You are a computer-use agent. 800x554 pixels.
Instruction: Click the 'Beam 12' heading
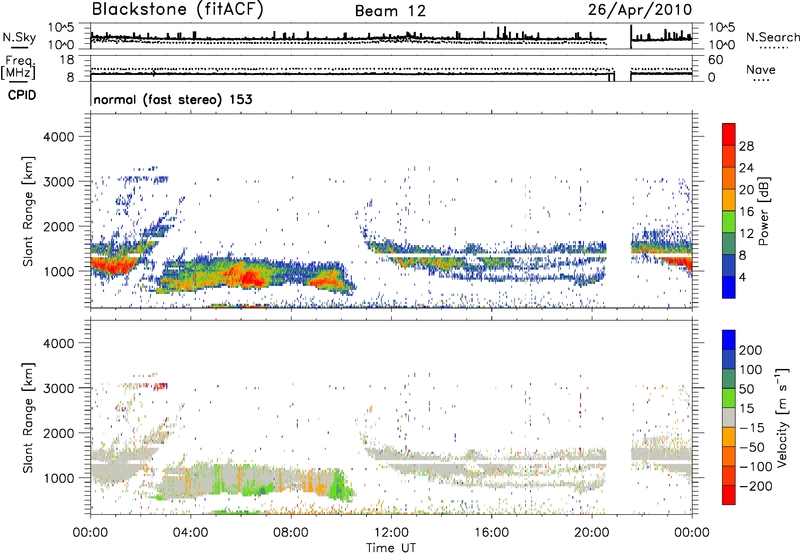(390, 11)
